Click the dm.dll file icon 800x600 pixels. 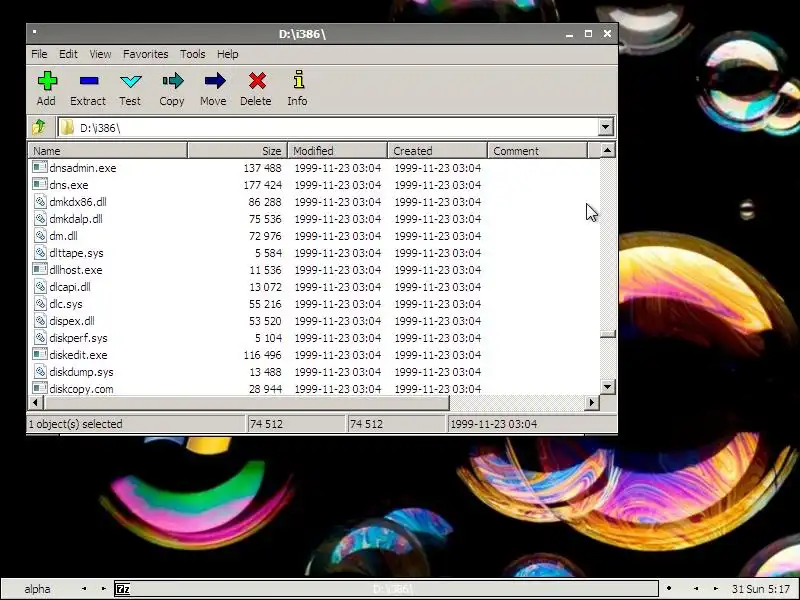click(40, 235)
